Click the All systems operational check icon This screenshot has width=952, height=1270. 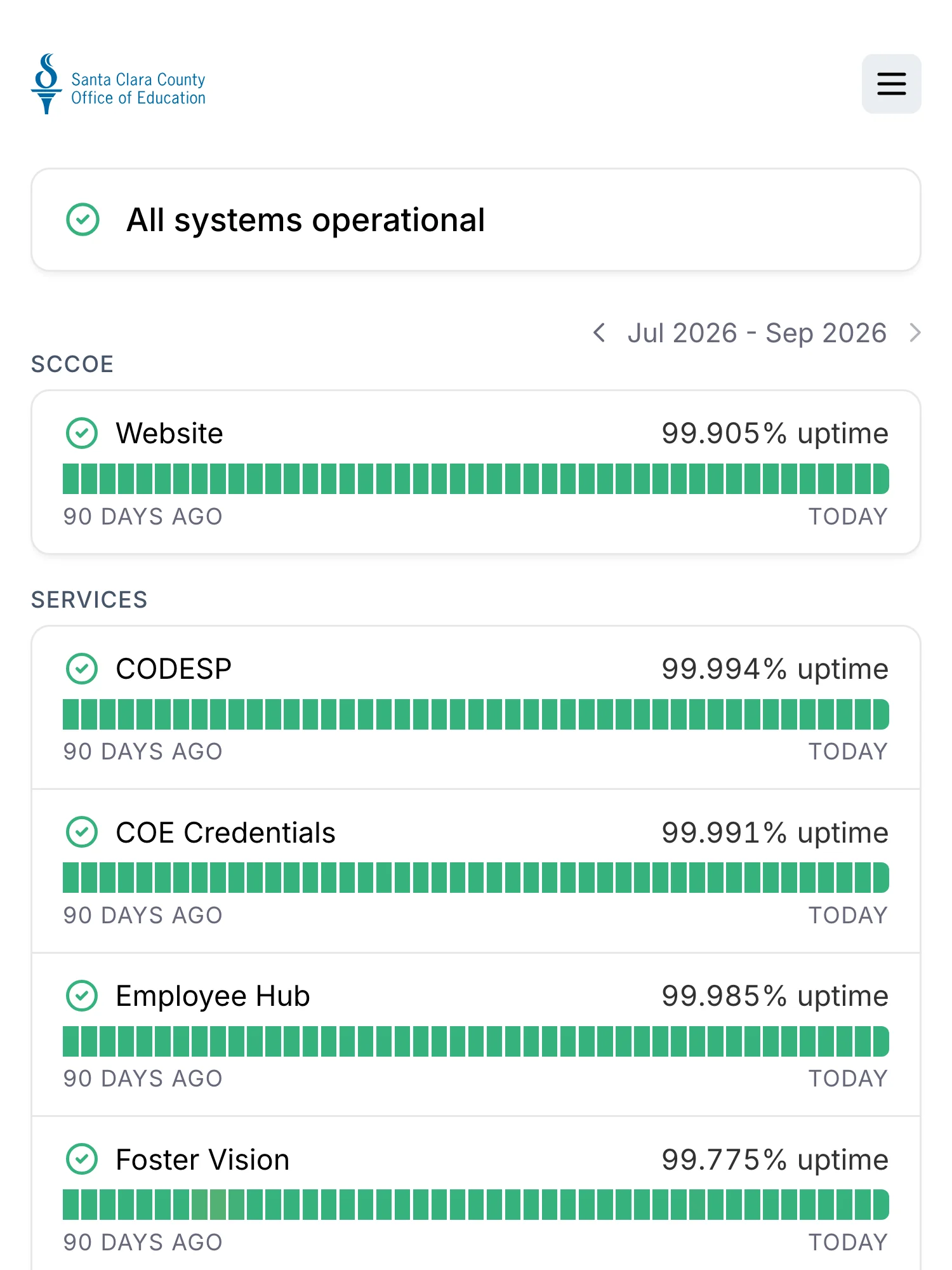pyautogui.click(x=83, y=220)
